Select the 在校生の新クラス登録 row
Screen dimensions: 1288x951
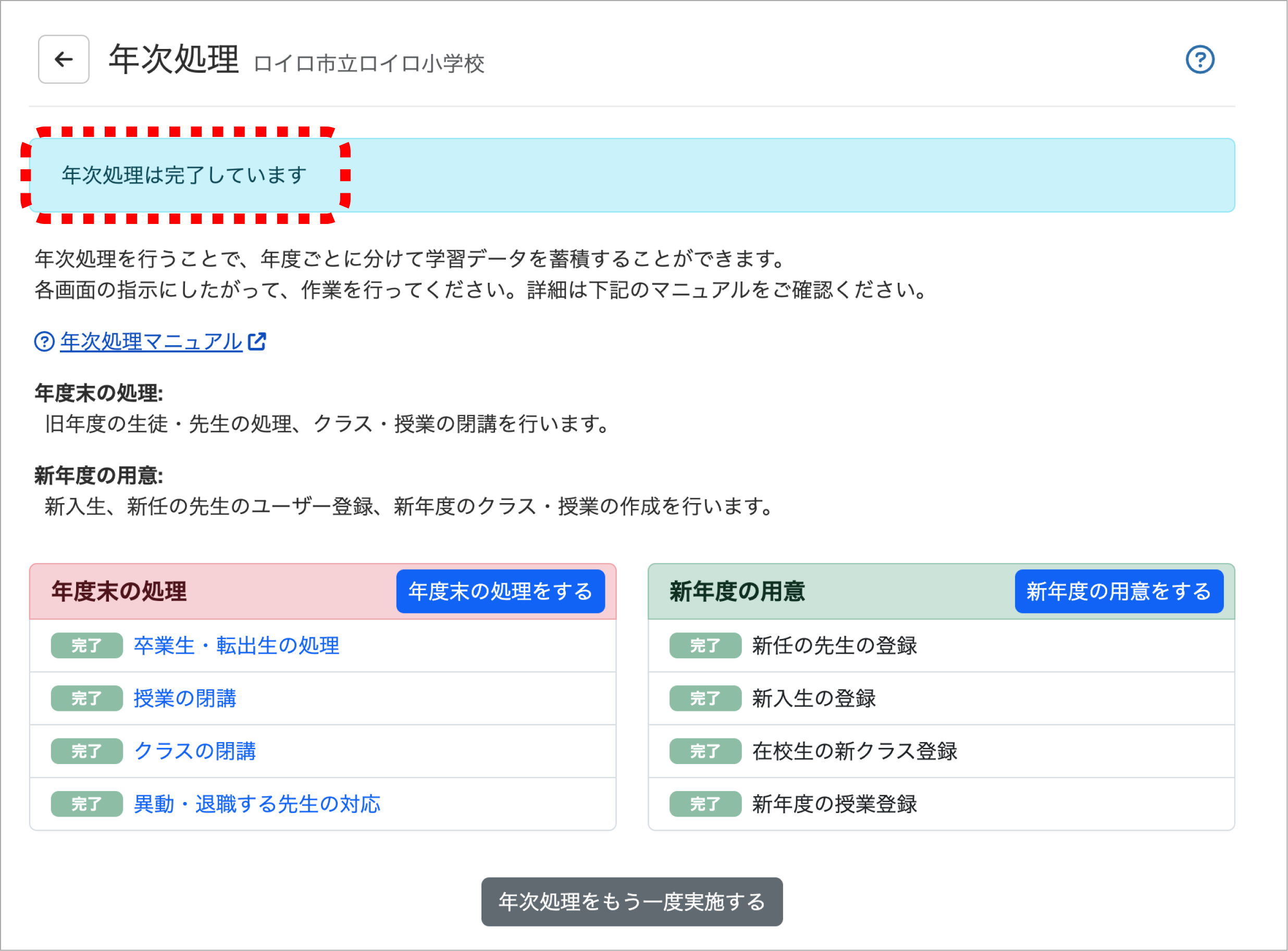tap(854, 751)
